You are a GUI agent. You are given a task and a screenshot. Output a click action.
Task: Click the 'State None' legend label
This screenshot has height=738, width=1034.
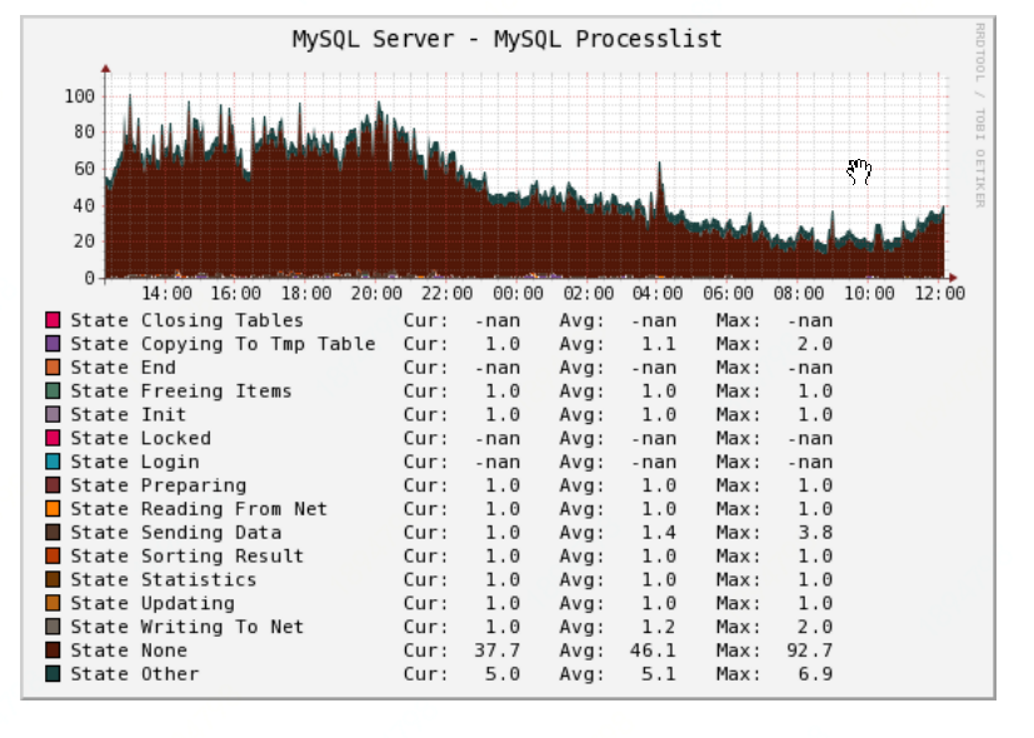point(129,650)
